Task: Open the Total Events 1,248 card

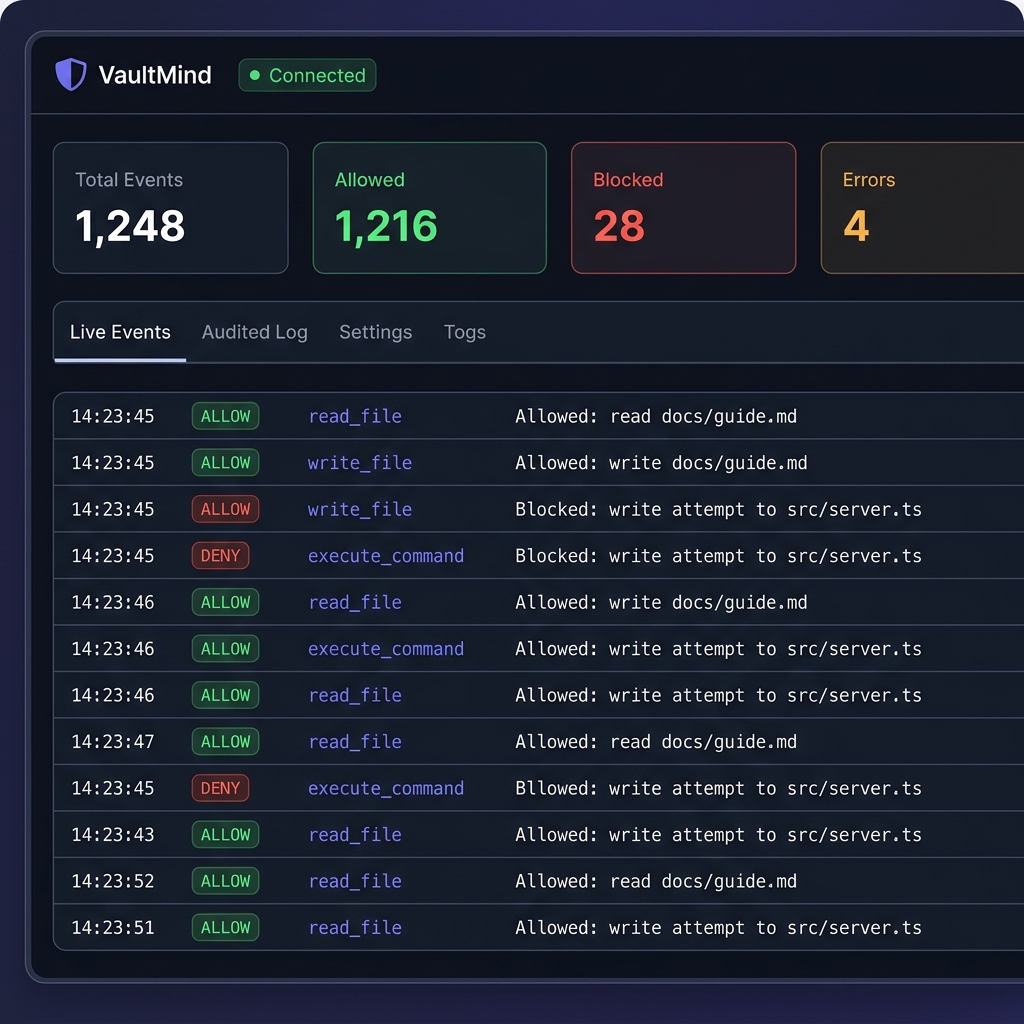Action: point(170,208)
